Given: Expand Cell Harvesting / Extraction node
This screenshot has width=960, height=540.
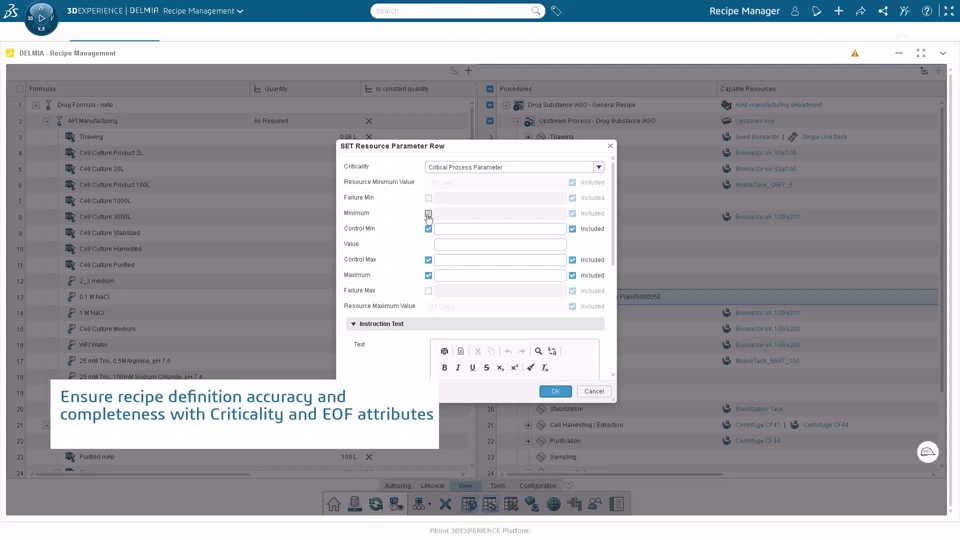Looking at the screenshot, I should pos(528,425).
